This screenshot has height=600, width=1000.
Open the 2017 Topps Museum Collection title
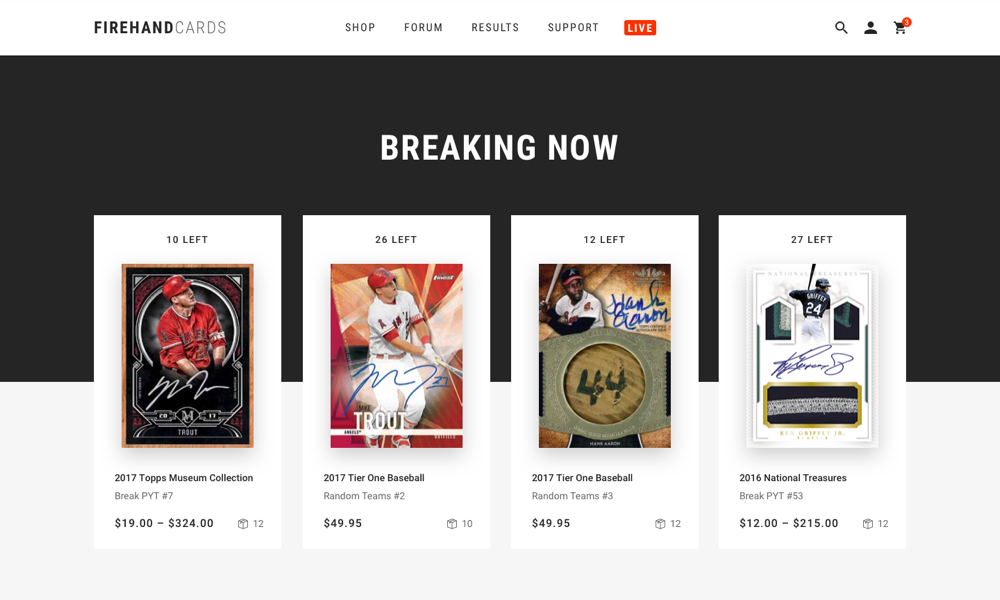[184, 478]
